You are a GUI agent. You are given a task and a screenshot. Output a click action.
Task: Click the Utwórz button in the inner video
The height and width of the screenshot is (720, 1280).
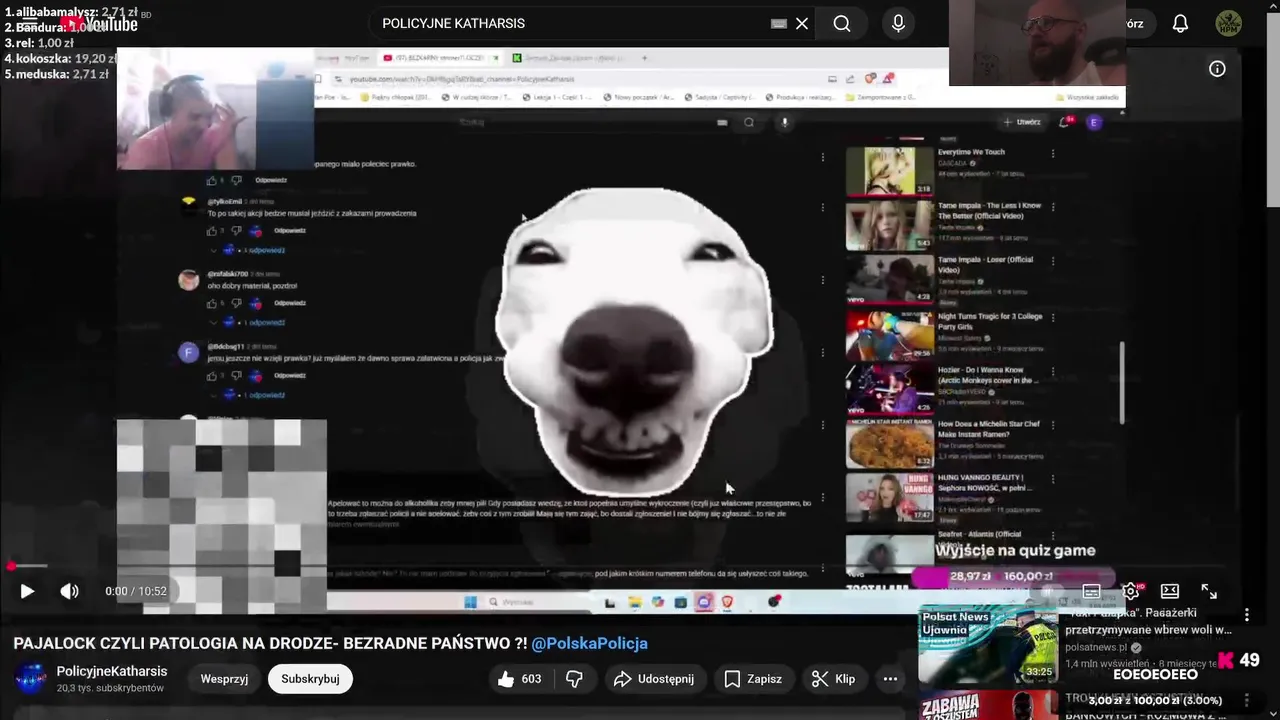point(1022,122)
